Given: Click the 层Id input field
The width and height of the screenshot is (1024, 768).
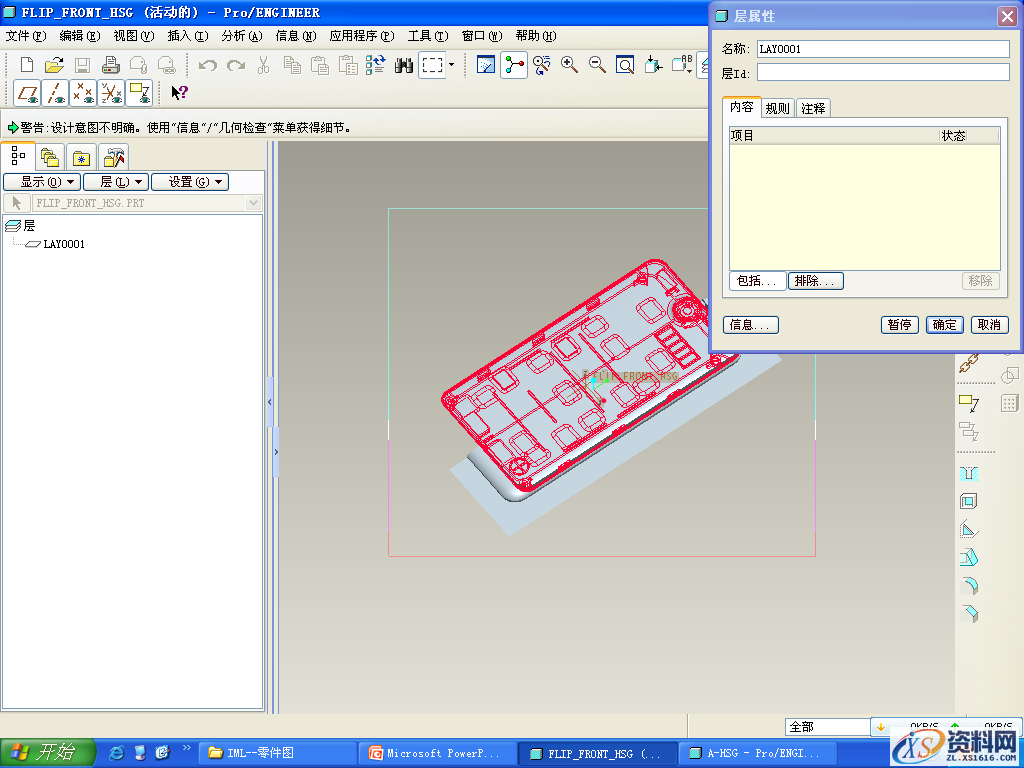Looking at the screenshot, I should (x=883, y=72).
